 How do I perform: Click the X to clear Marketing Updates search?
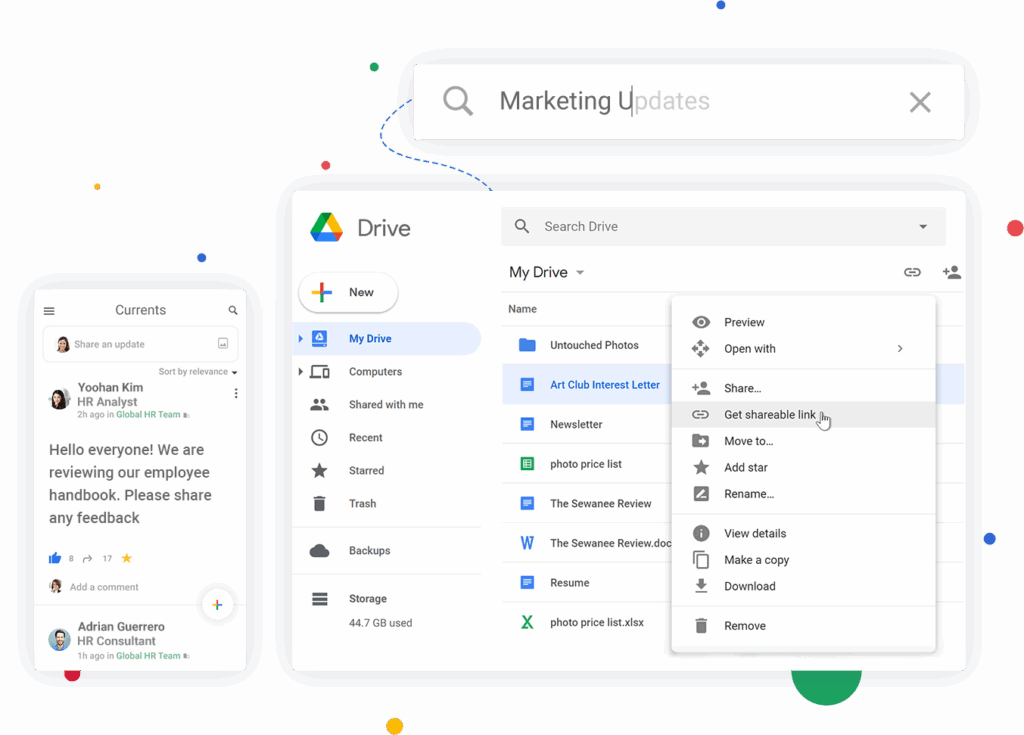click(x=919, y=102)
